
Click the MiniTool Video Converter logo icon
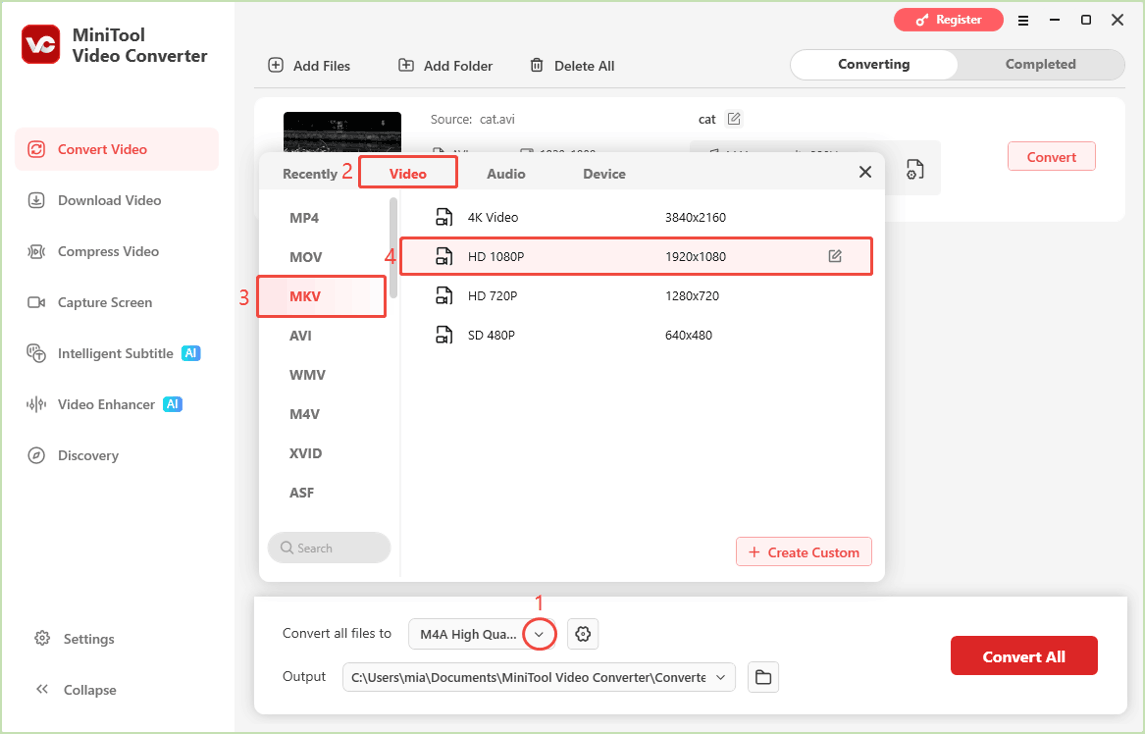41,45
